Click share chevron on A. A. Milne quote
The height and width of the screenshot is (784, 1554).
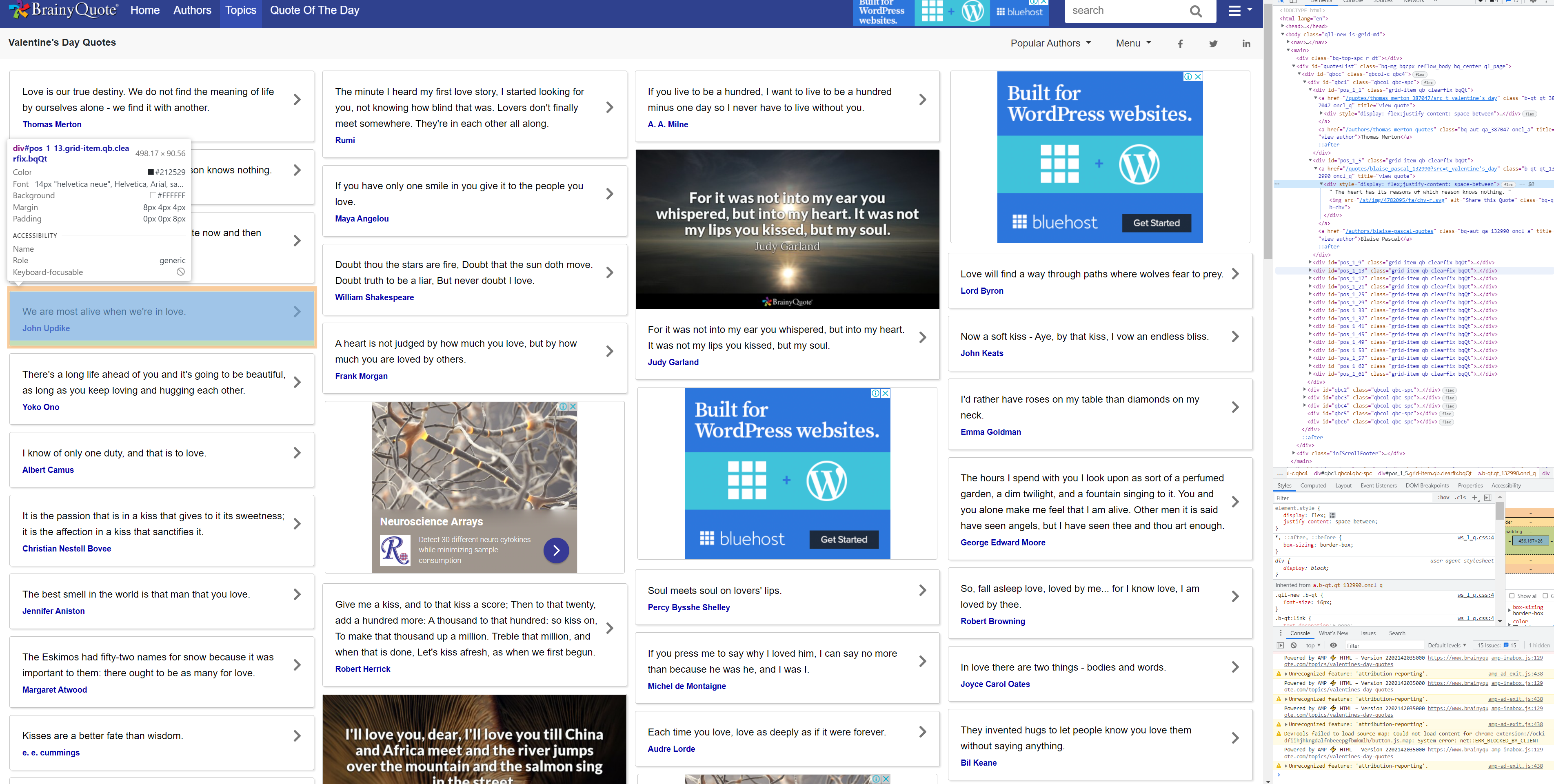[x=922, y=100]
